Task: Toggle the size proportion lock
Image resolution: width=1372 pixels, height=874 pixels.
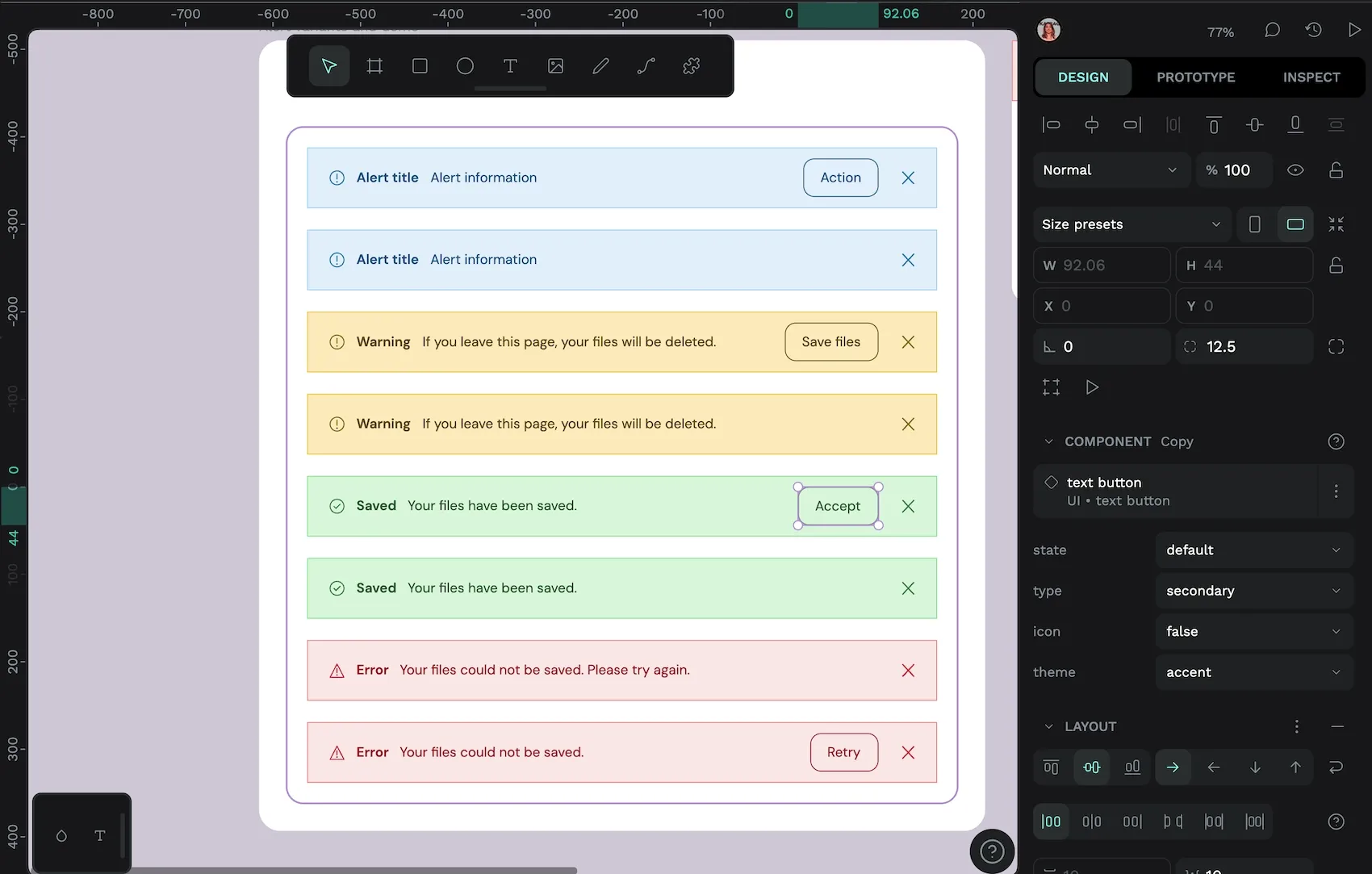Action: 1336,266
